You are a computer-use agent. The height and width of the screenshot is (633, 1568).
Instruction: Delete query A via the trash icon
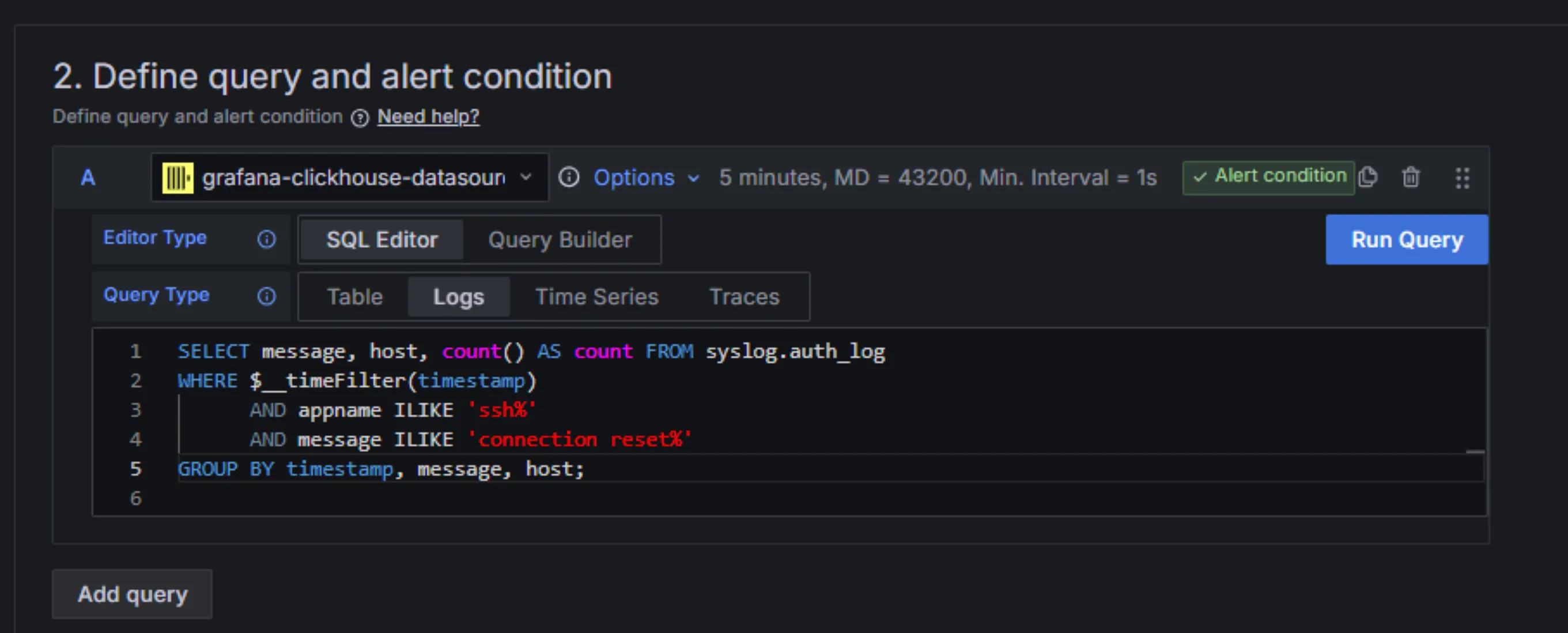1411,178
